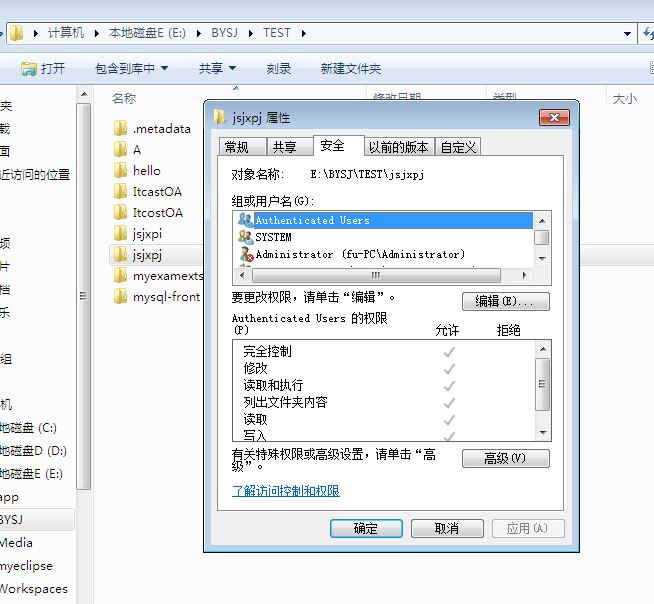This screenshot has width=654, height=604.
Task: Click the permissions list vertical scrollbar
Action: coord(543,389)
